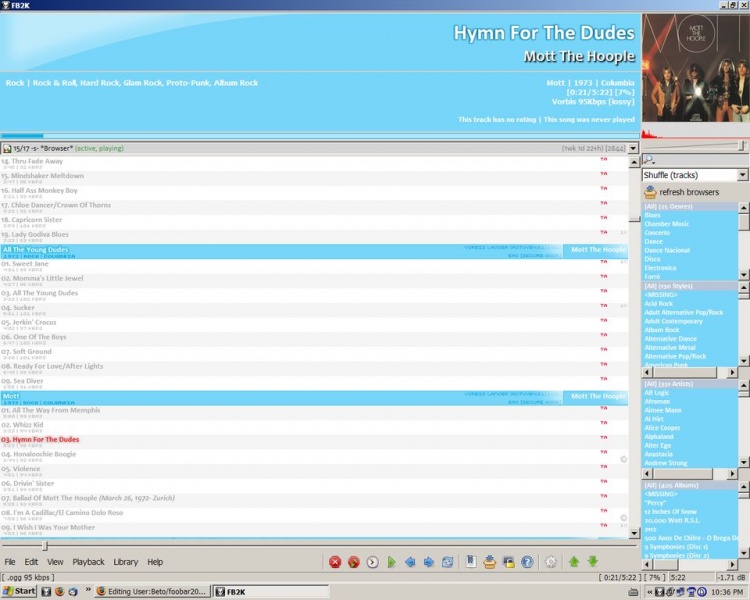Open preferences with the gear icon

point(550,562)
